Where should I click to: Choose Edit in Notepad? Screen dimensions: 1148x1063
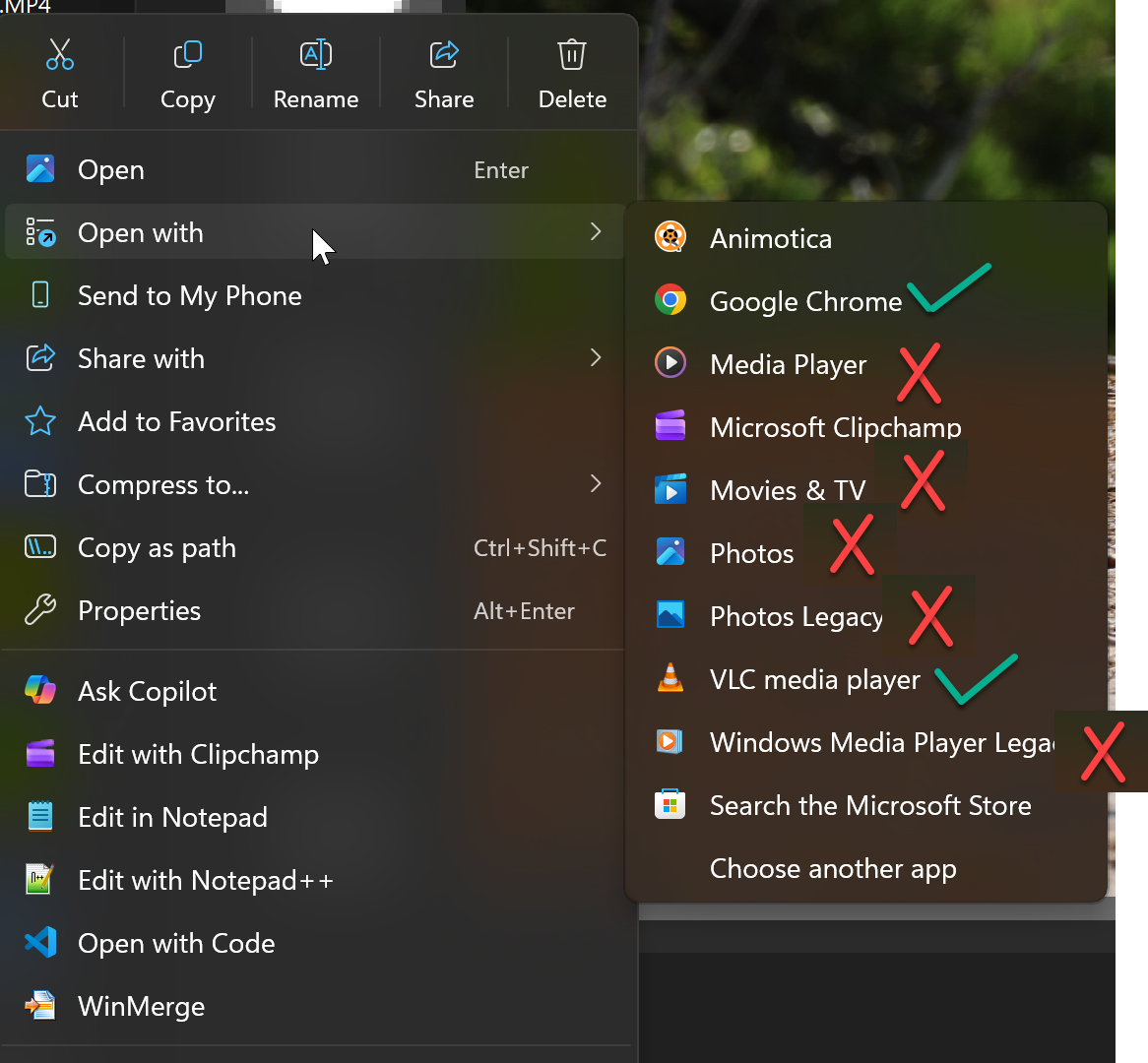coord(315,816)
